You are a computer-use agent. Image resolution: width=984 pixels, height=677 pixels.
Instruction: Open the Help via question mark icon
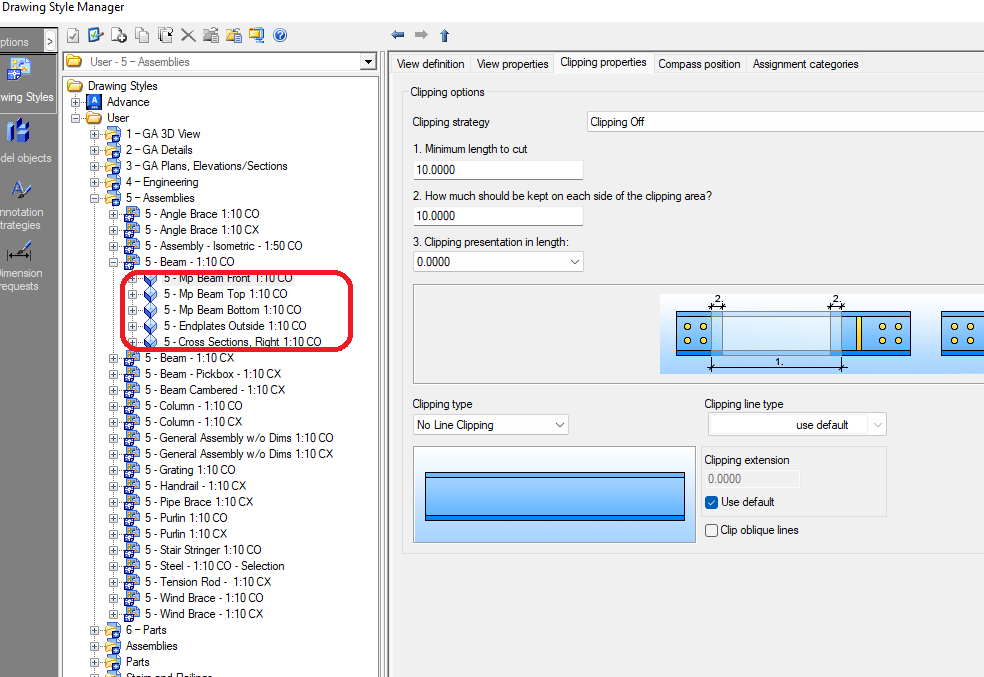pyautogui.click(x=280, y=35)
